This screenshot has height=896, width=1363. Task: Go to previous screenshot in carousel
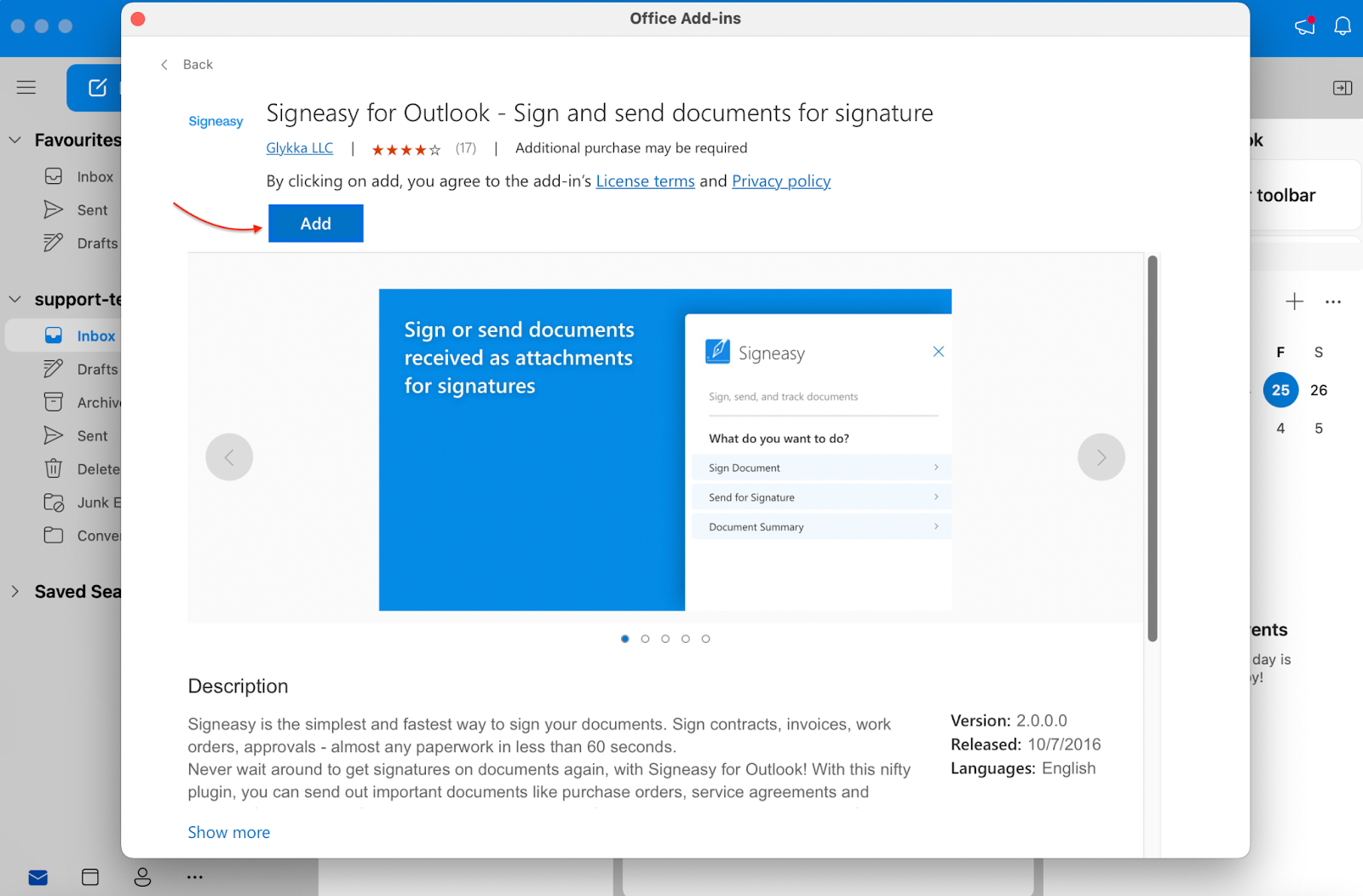[x=229, y=457]
